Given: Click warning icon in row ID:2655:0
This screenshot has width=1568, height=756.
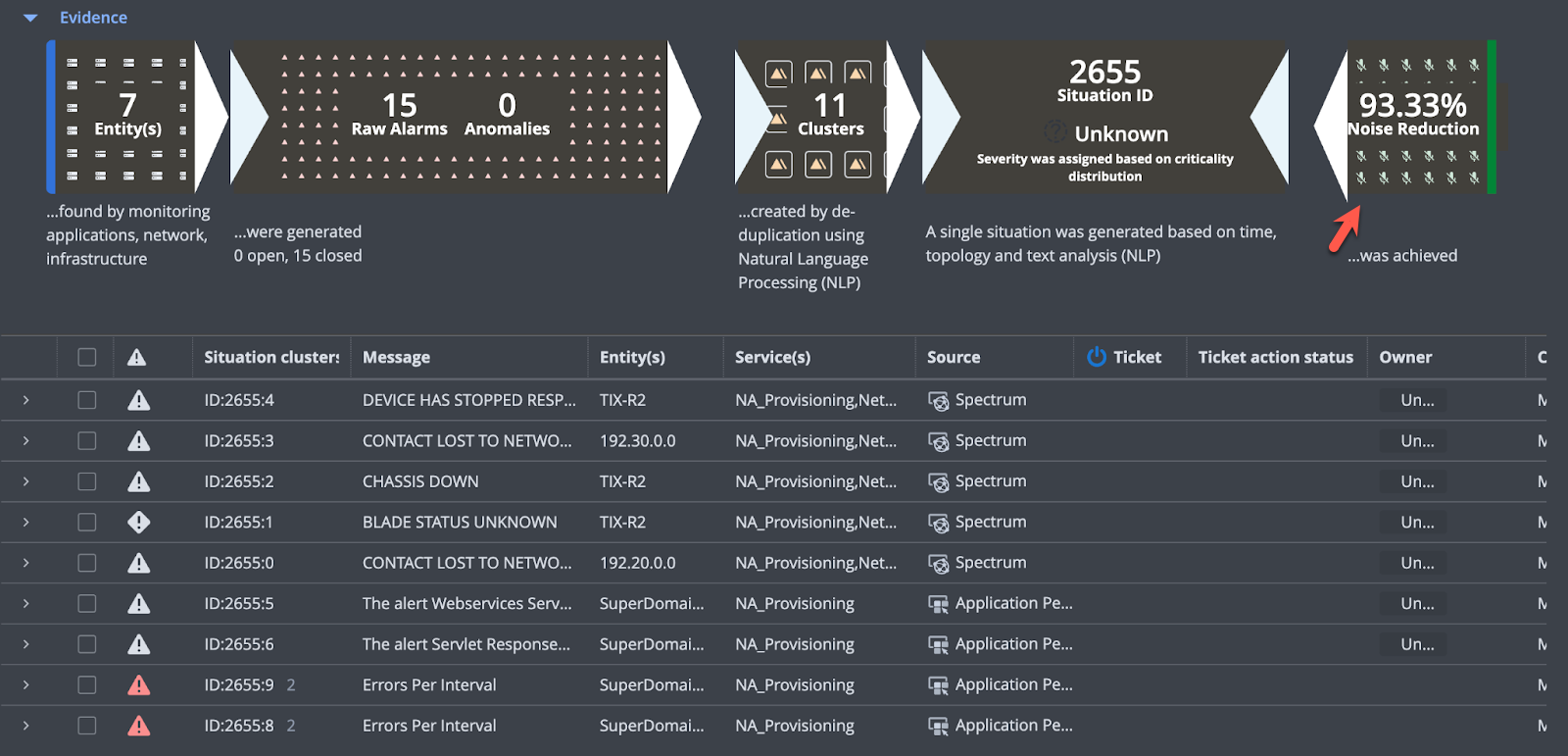Looking at the screenshot, I should (139, 563).
